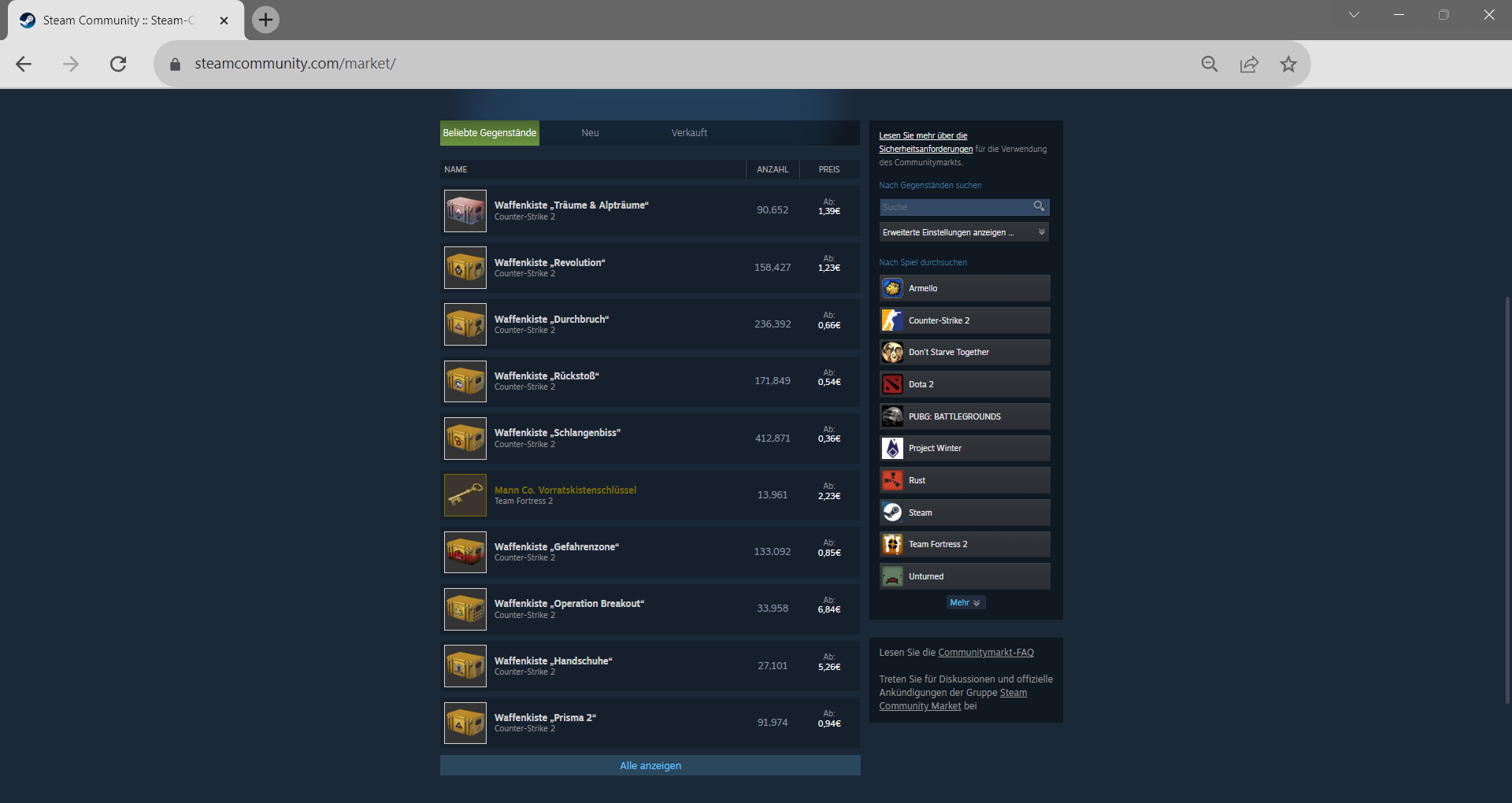Click the Team Fortress 2 icon

[892, 544]
